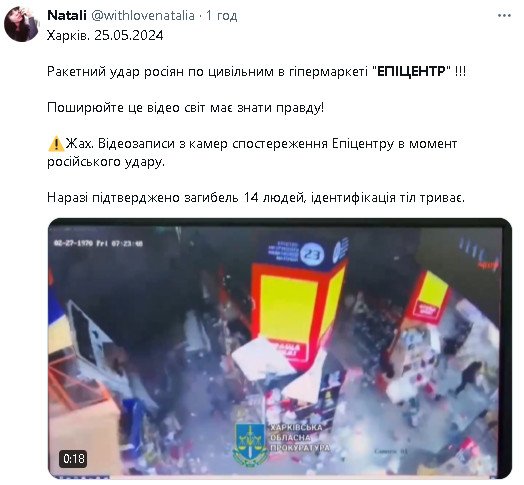This screenshot has height=485, width=524.
Task: Click the display name Natali
Action: tap(67, 15)
